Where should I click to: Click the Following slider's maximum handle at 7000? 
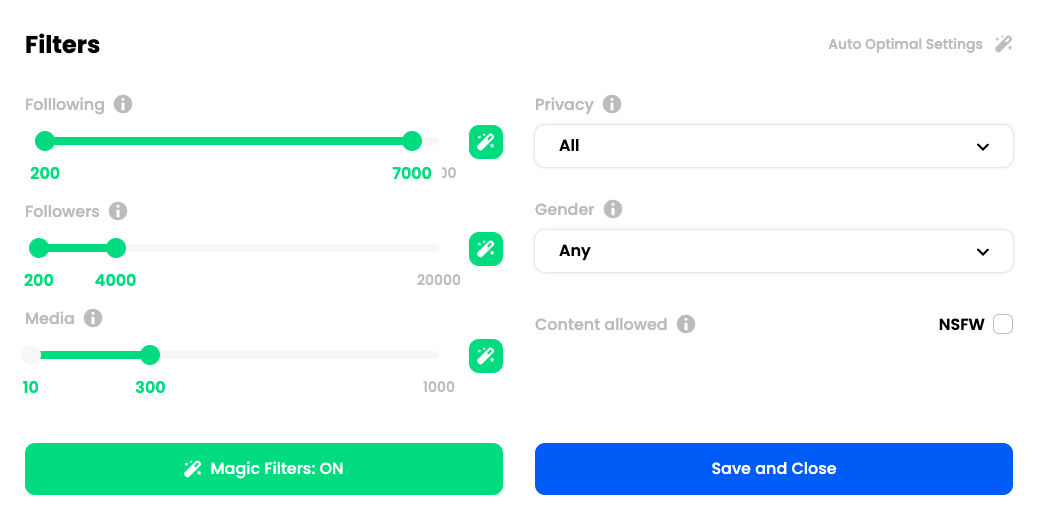point(412,141)
